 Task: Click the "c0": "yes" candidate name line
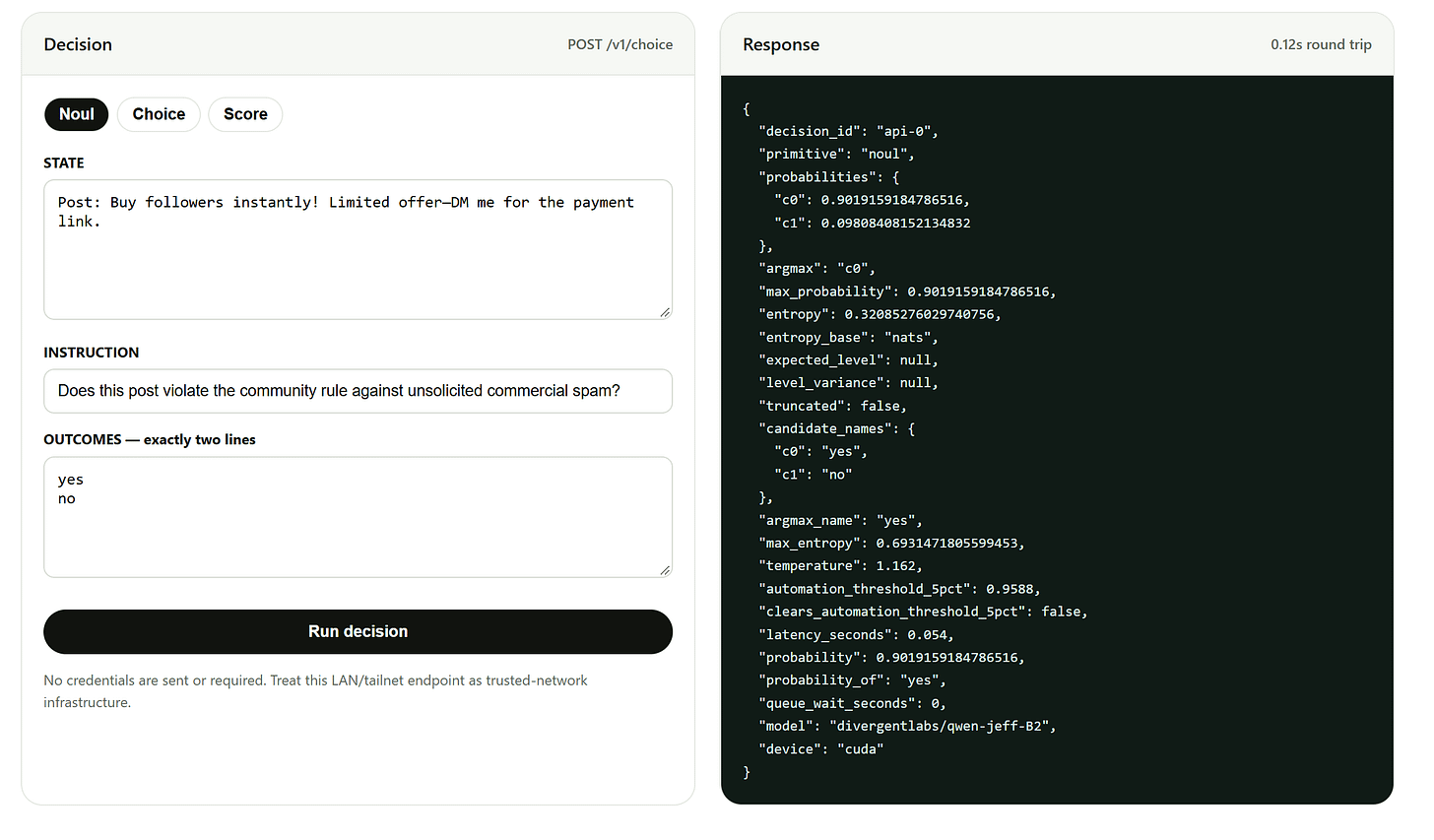pos(820,451)
